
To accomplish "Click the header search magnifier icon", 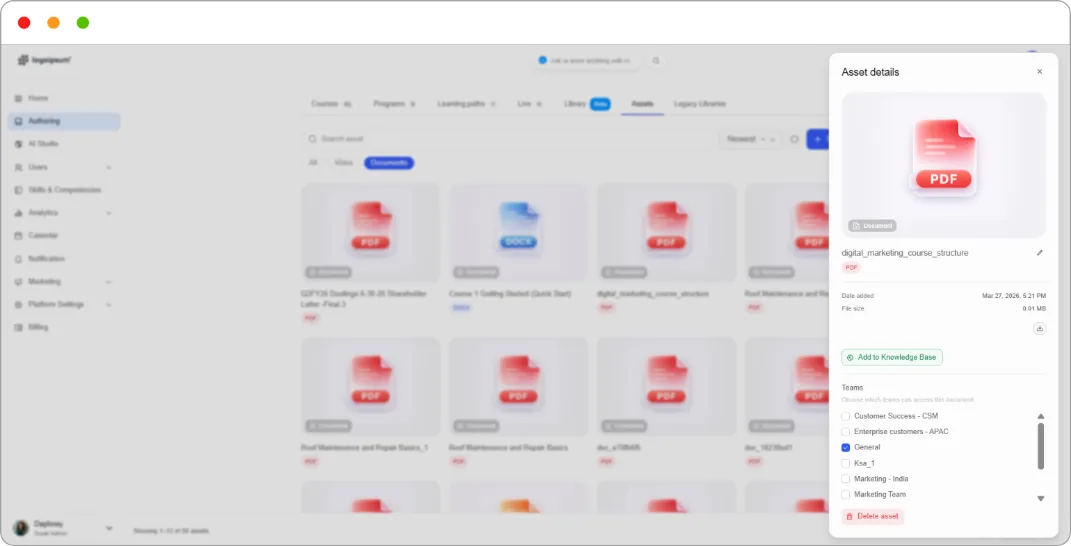I will 656,61.
